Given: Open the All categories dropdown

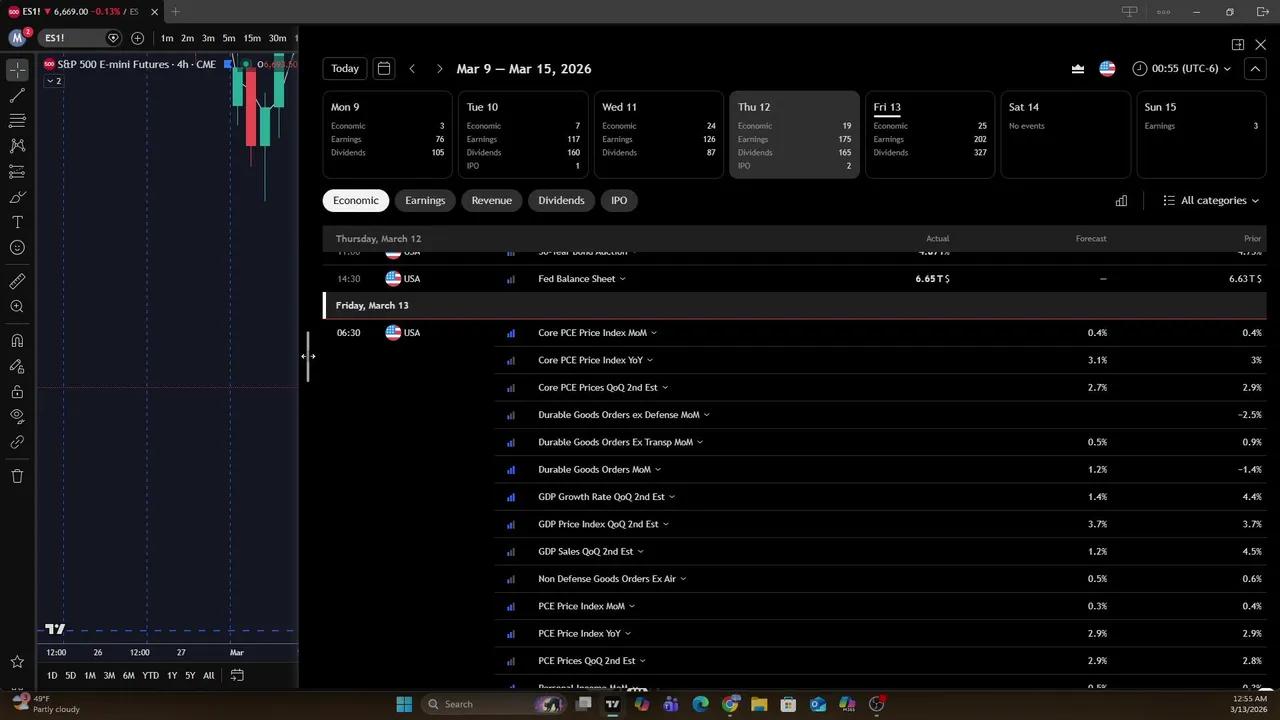Looking at the screenshot, I should (x=1211, y=201).
